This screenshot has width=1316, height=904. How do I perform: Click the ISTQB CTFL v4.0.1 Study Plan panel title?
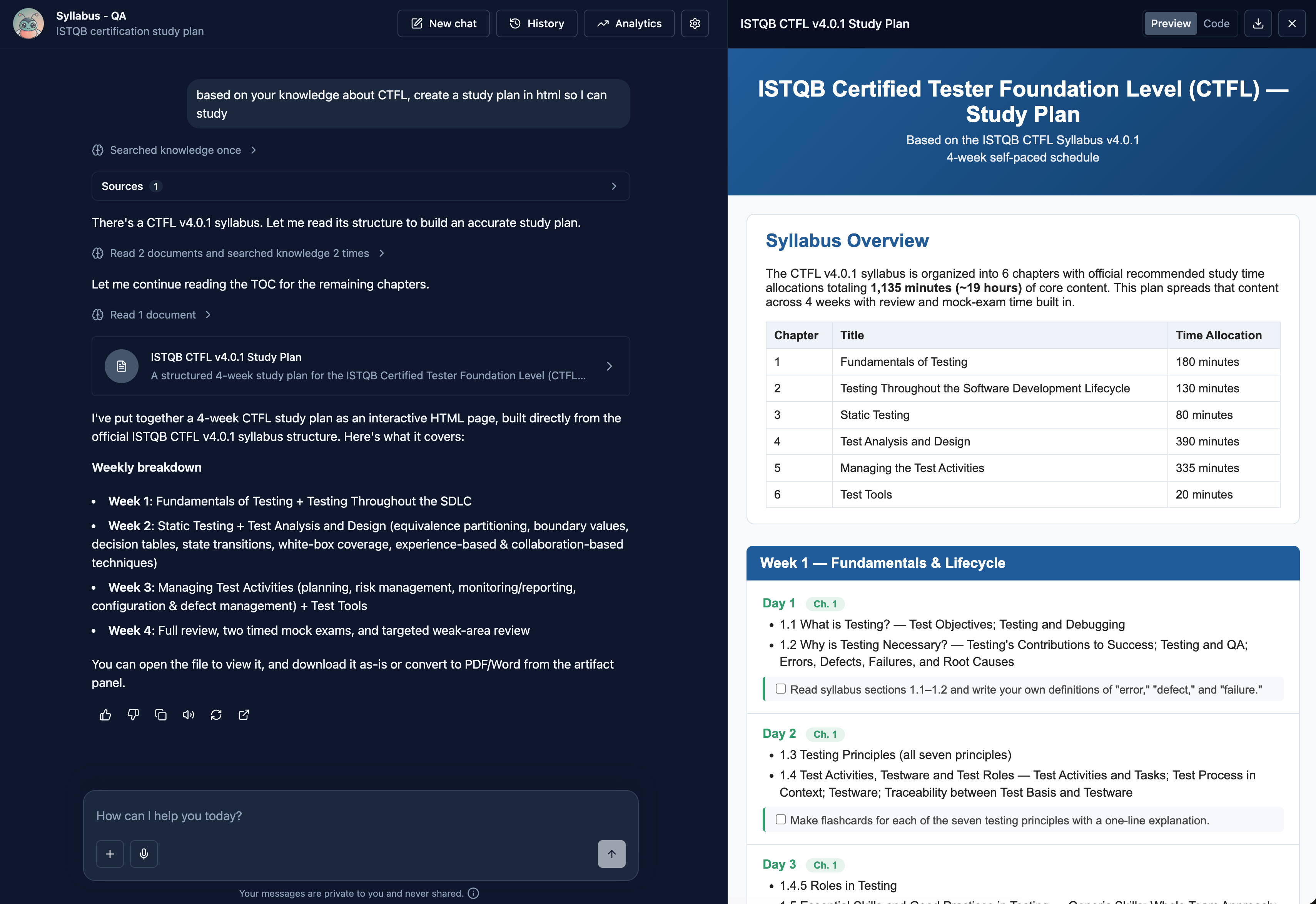(x=825, y=24)
